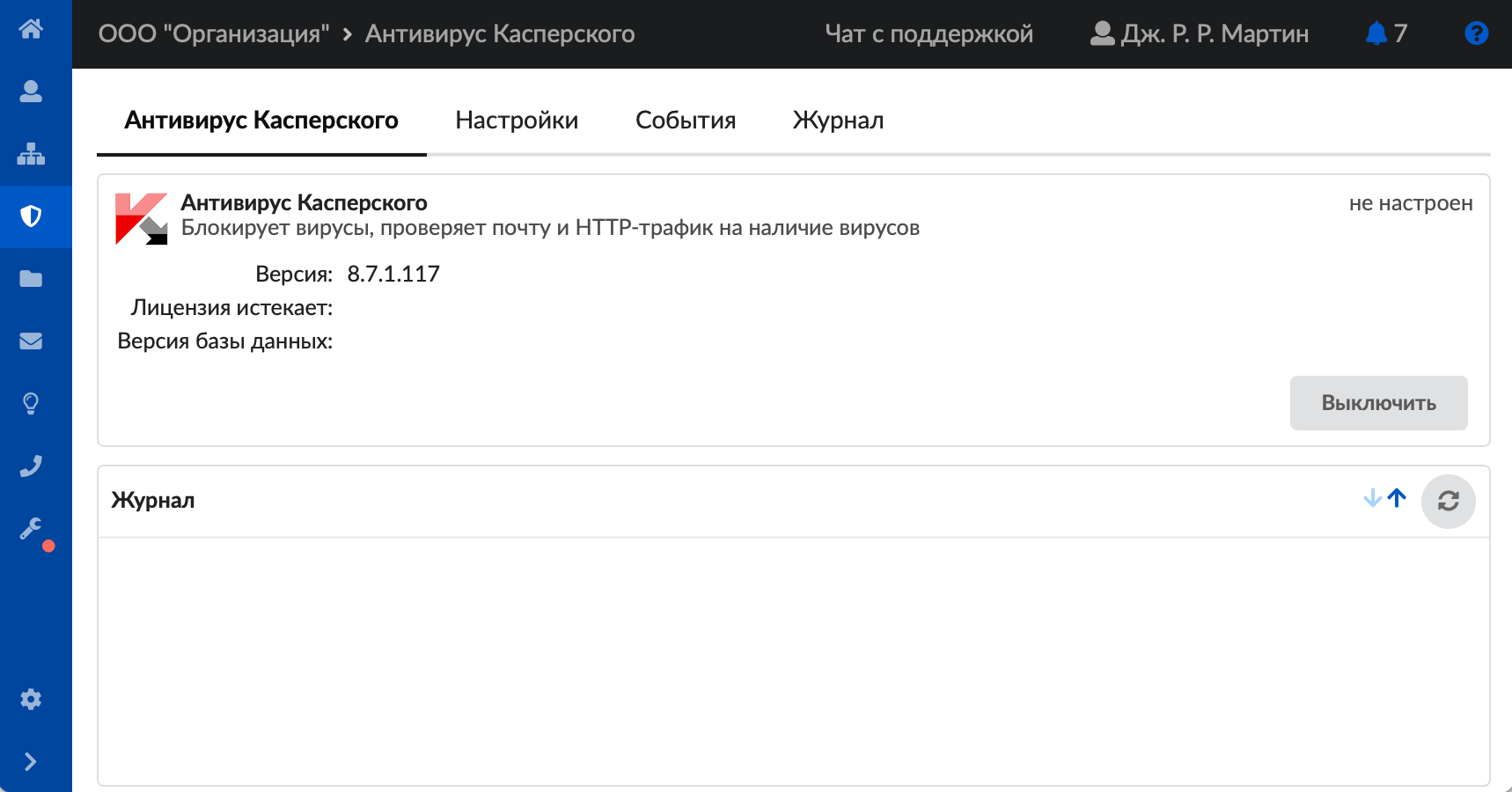Screen dimensions: 1512x792
Task: Open the network structure icon in the sidebar
Action: [31, 154]
